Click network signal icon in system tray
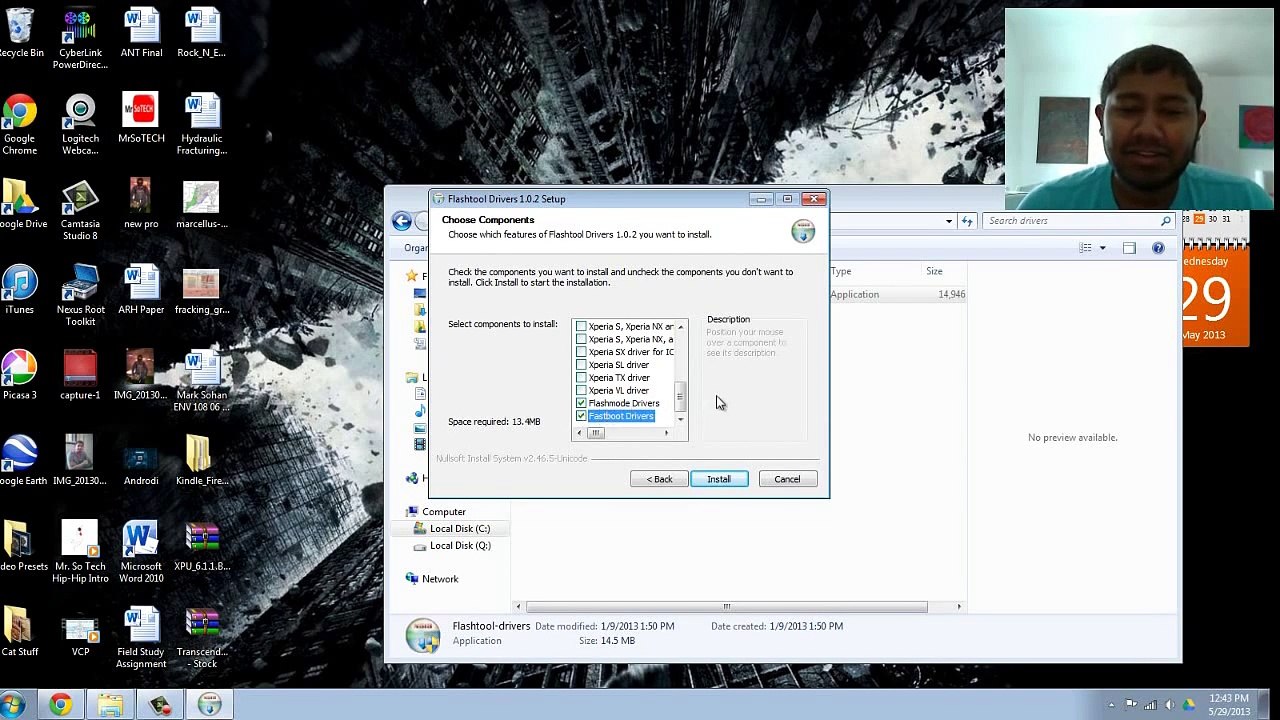This screenshot has width=1280, height=720. [x=1150, y=705]
